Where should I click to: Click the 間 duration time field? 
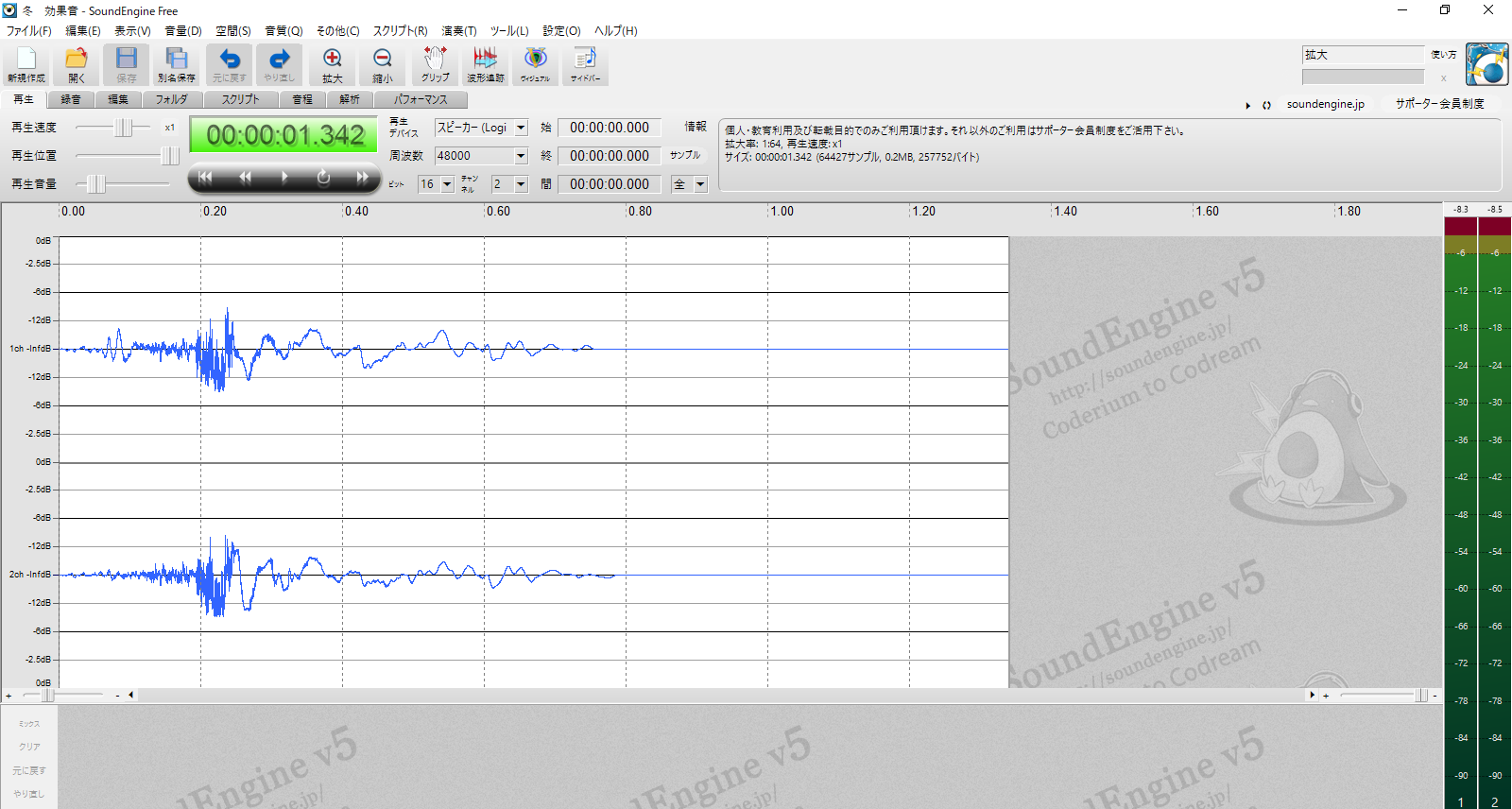coord(610,184)
